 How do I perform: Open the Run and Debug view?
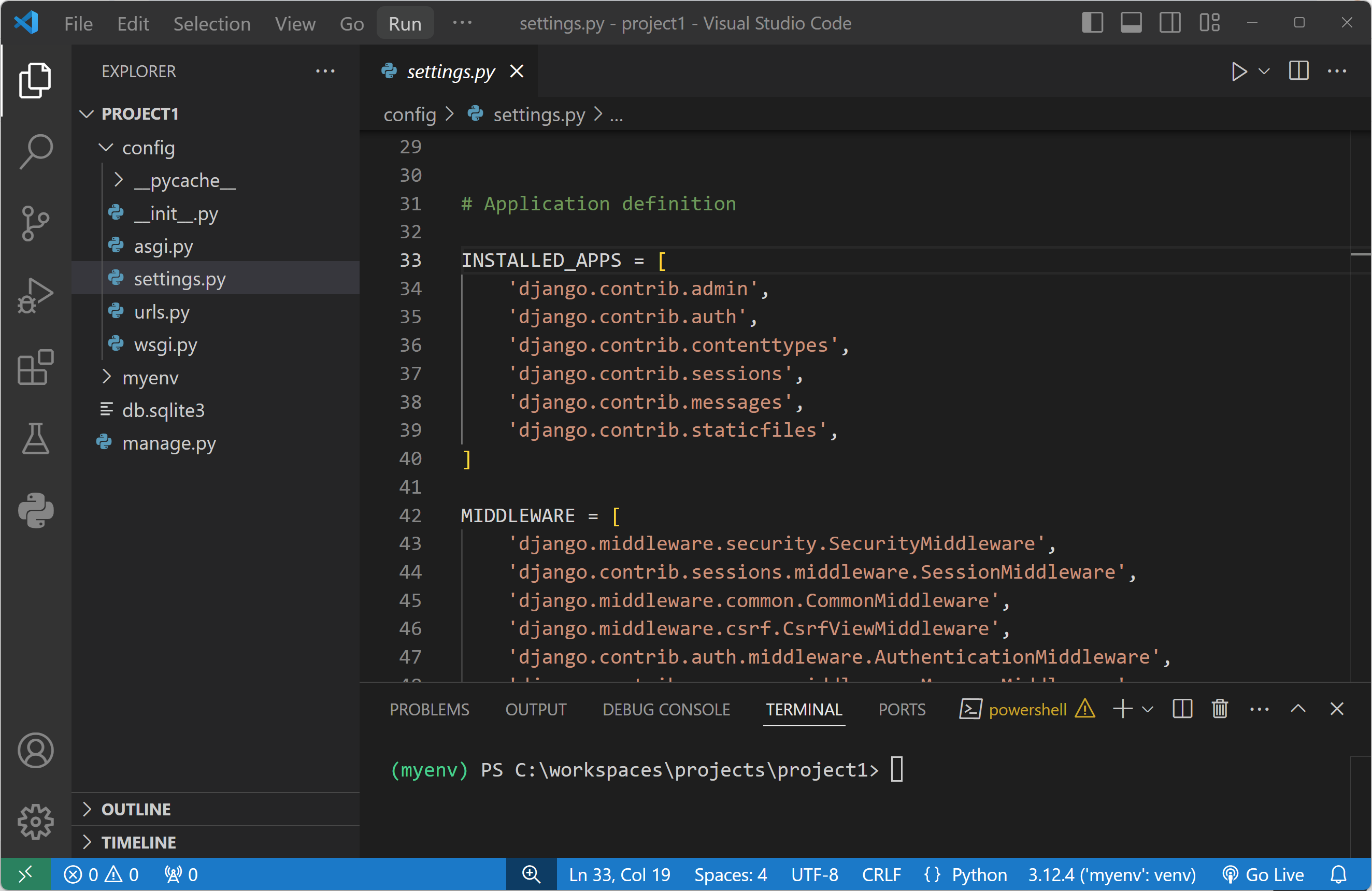pos(36,295)
